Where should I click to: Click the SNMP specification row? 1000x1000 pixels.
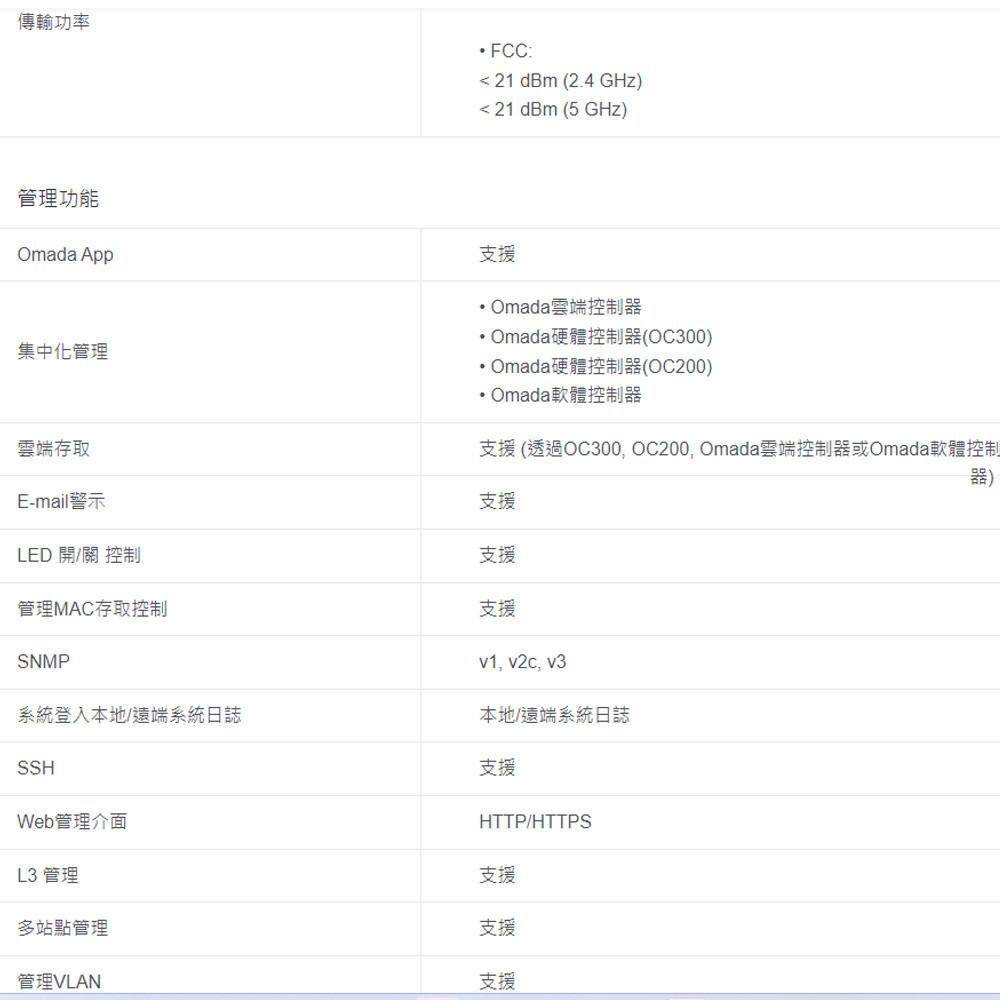(x=44, y=661)
